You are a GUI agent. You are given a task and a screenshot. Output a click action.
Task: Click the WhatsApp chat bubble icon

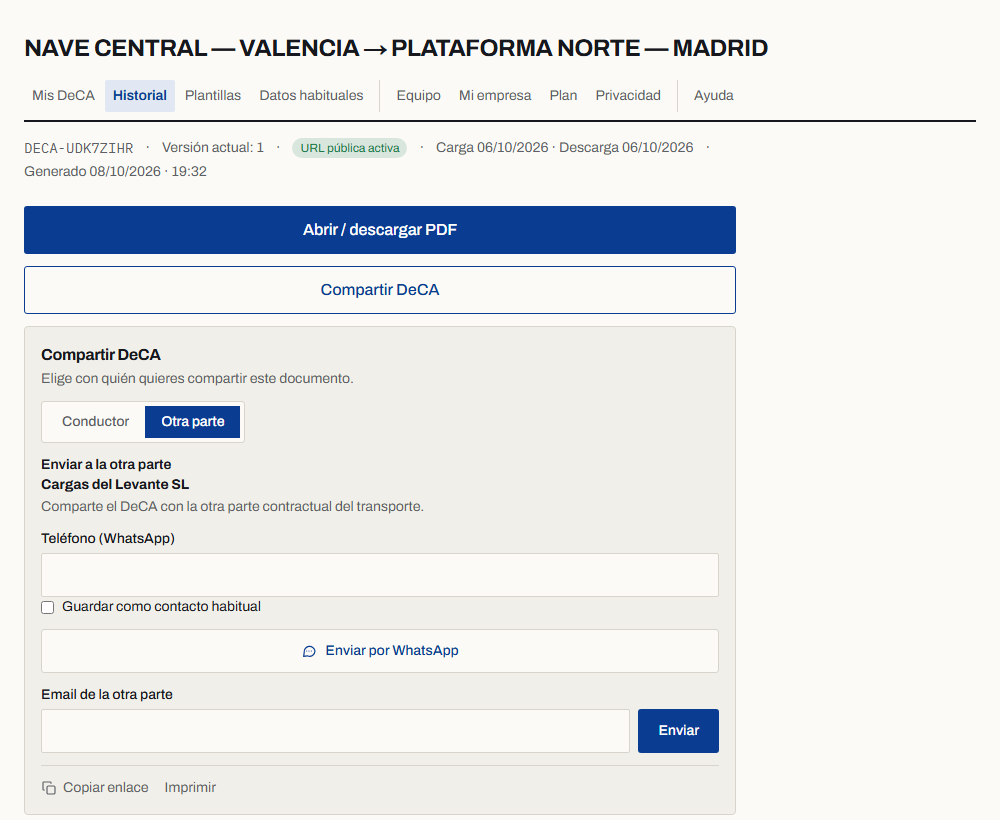[309, 651]
